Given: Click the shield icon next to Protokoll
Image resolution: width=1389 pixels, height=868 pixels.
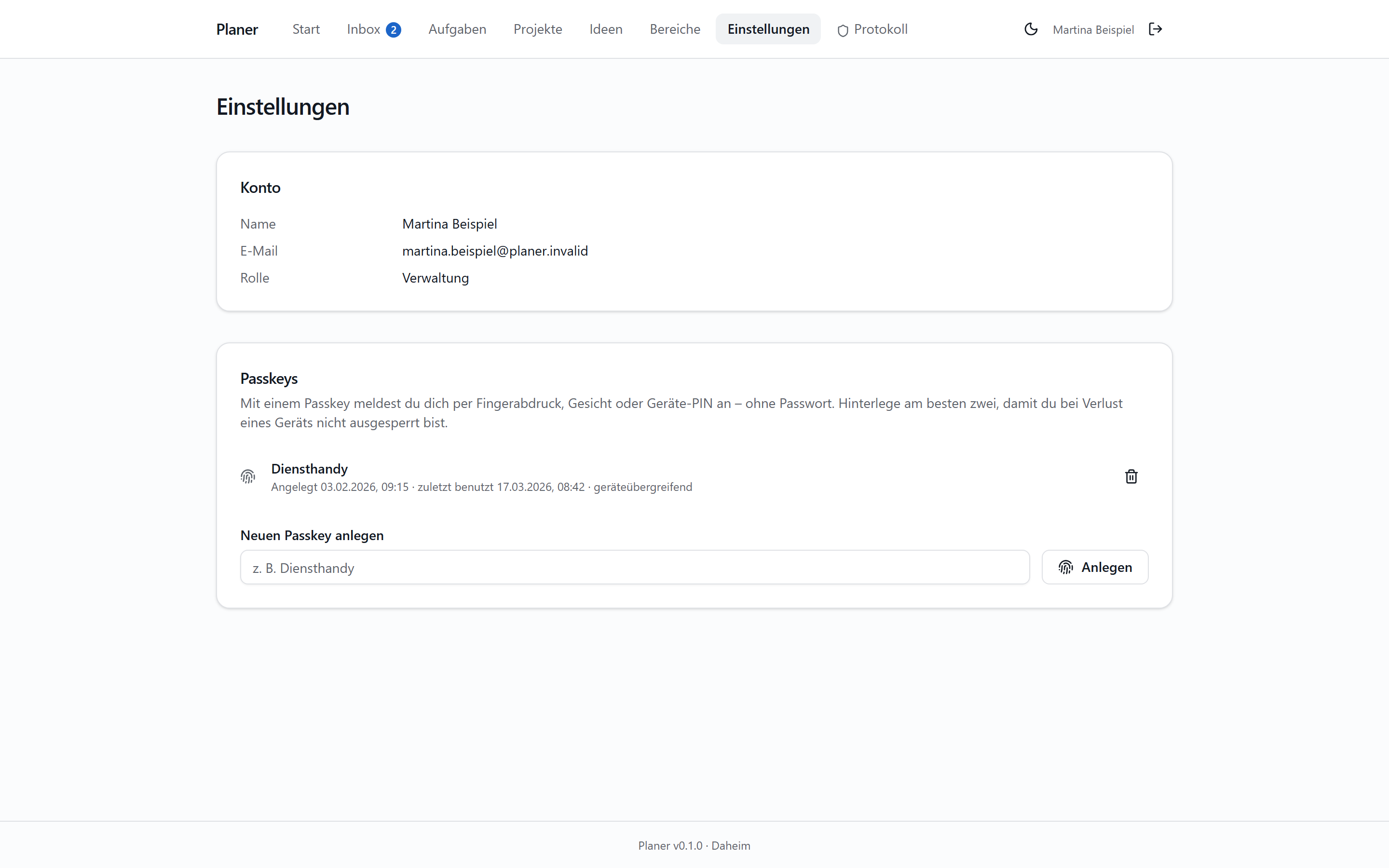Looking at the screenshot, I should 843,30.
